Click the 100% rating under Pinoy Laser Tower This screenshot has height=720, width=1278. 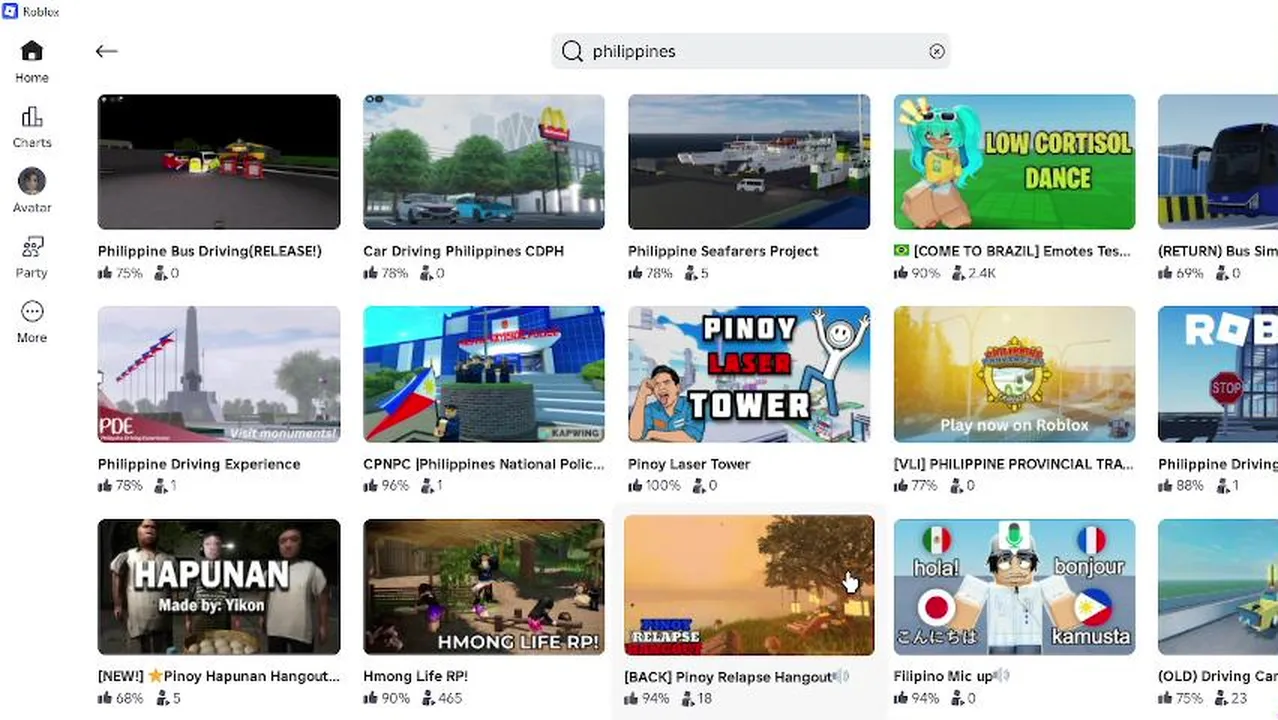point(654,485)
